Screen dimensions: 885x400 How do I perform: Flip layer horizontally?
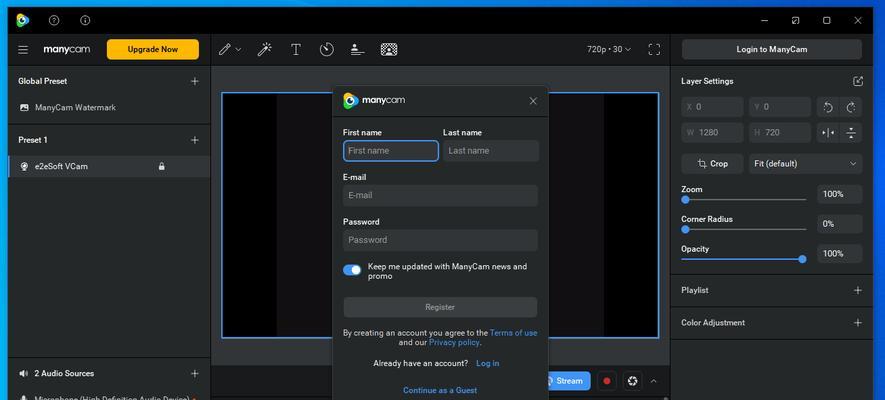(828, 133)
